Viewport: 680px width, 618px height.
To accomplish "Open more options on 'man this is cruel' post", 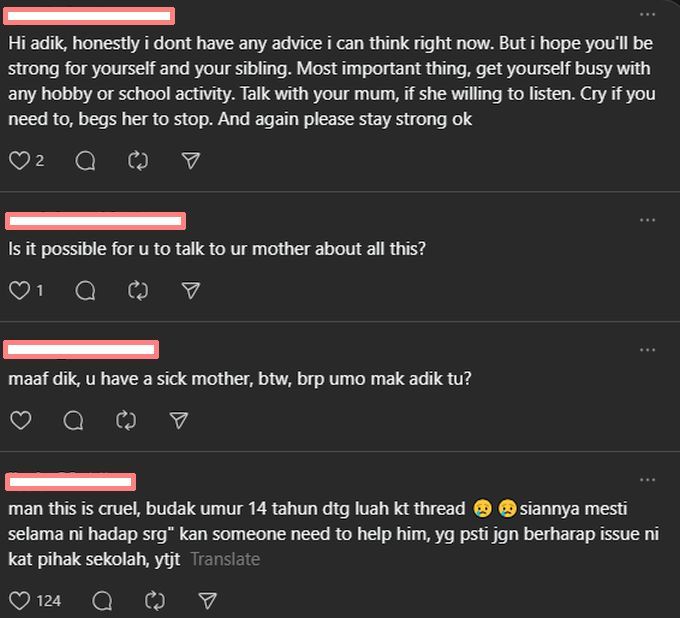I will [x=648, y=481].
